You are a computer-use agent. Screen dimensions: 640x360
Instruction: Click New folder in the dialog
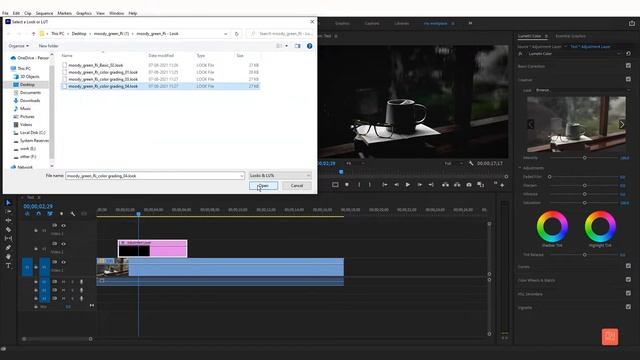pos(48,46)
